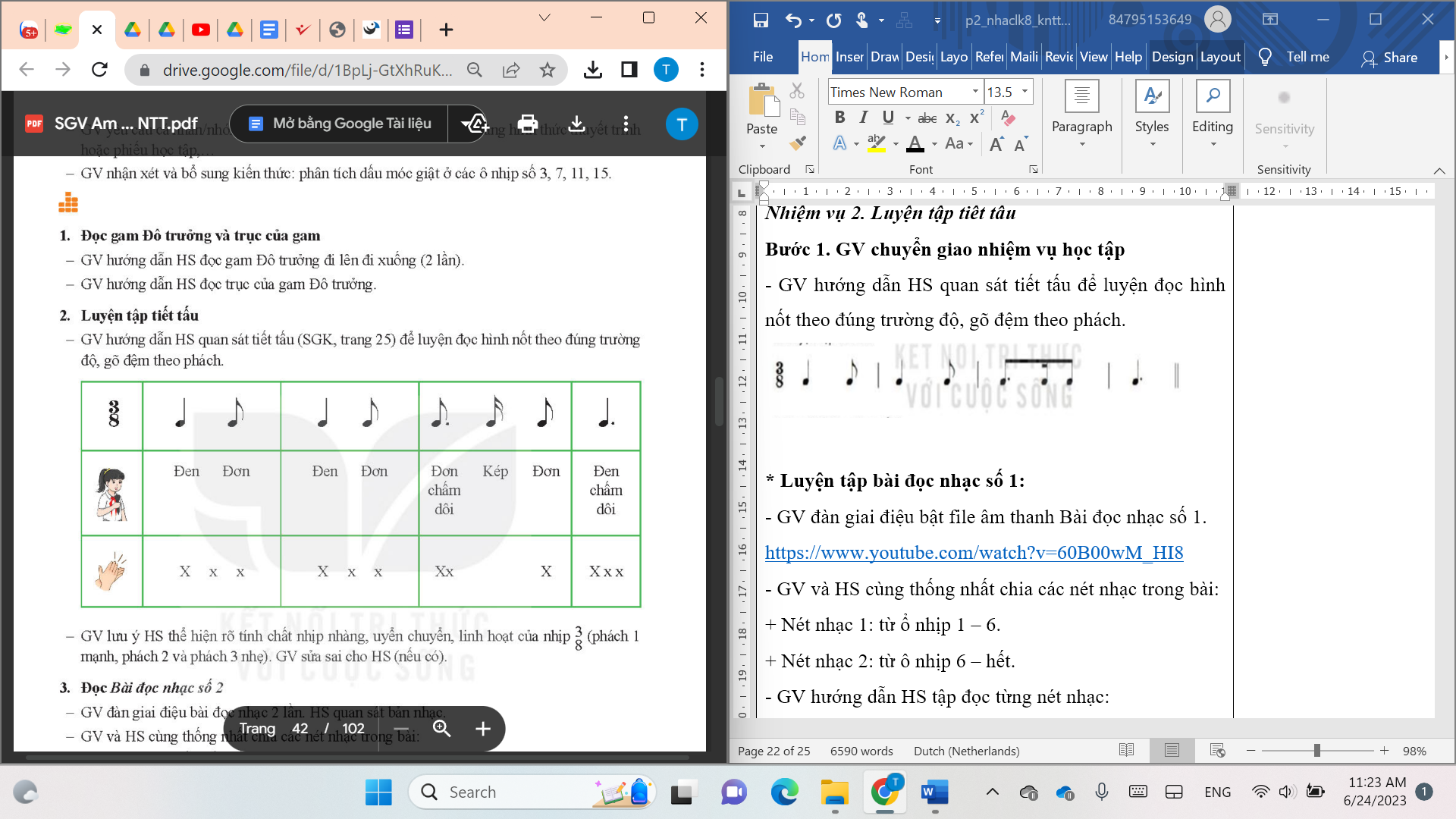Open Paragraph group icon
1456x819 pixels.
pos(1081,97)
